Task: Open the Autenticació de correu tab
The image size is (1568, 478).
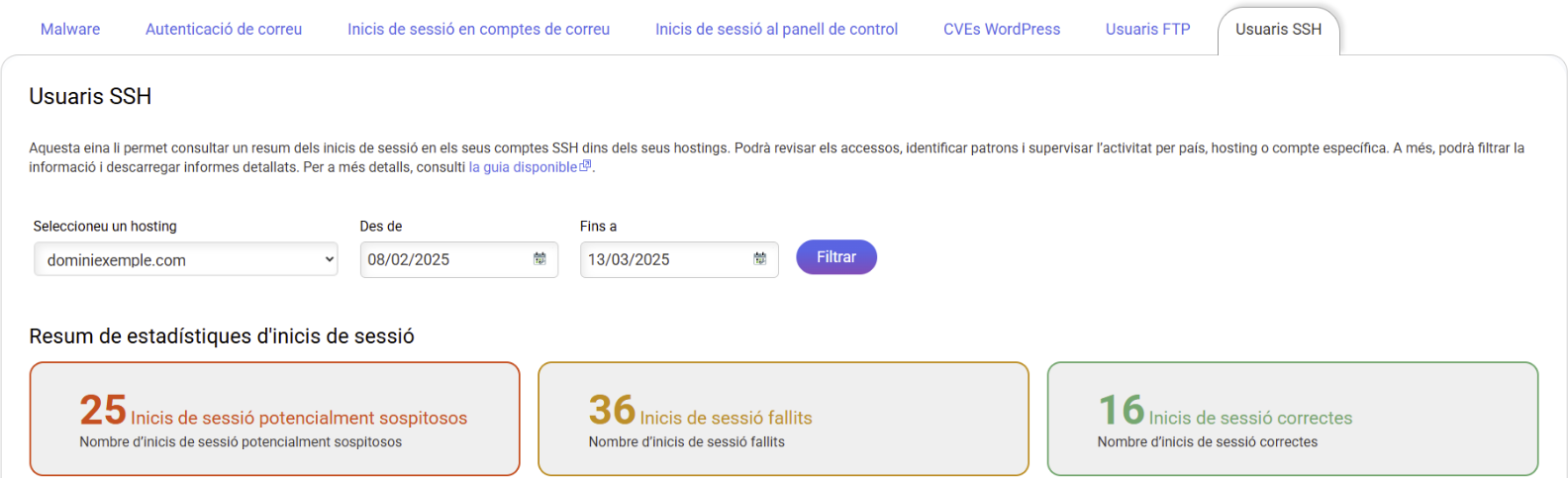Action: 224,29
